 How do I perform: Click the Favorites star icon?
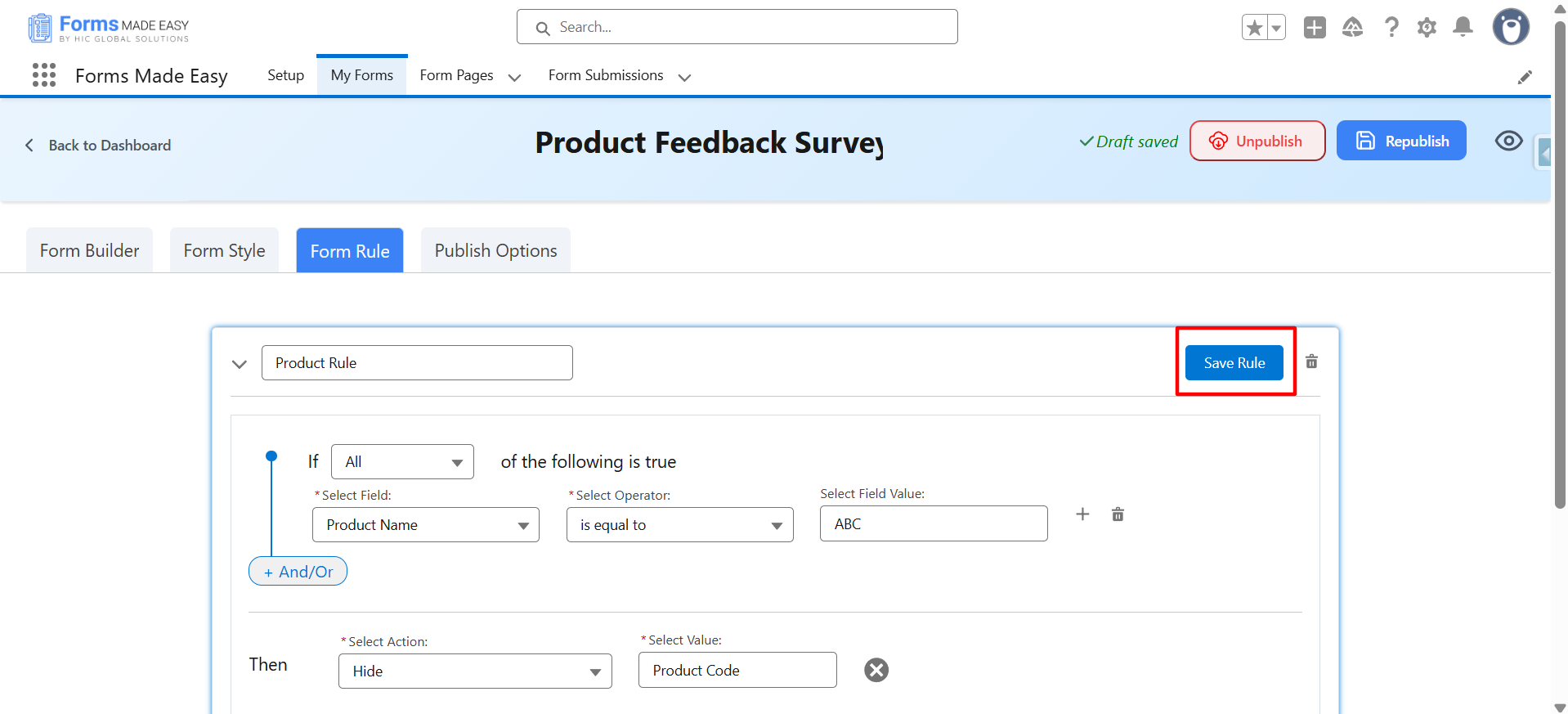tap(1254, 28)
